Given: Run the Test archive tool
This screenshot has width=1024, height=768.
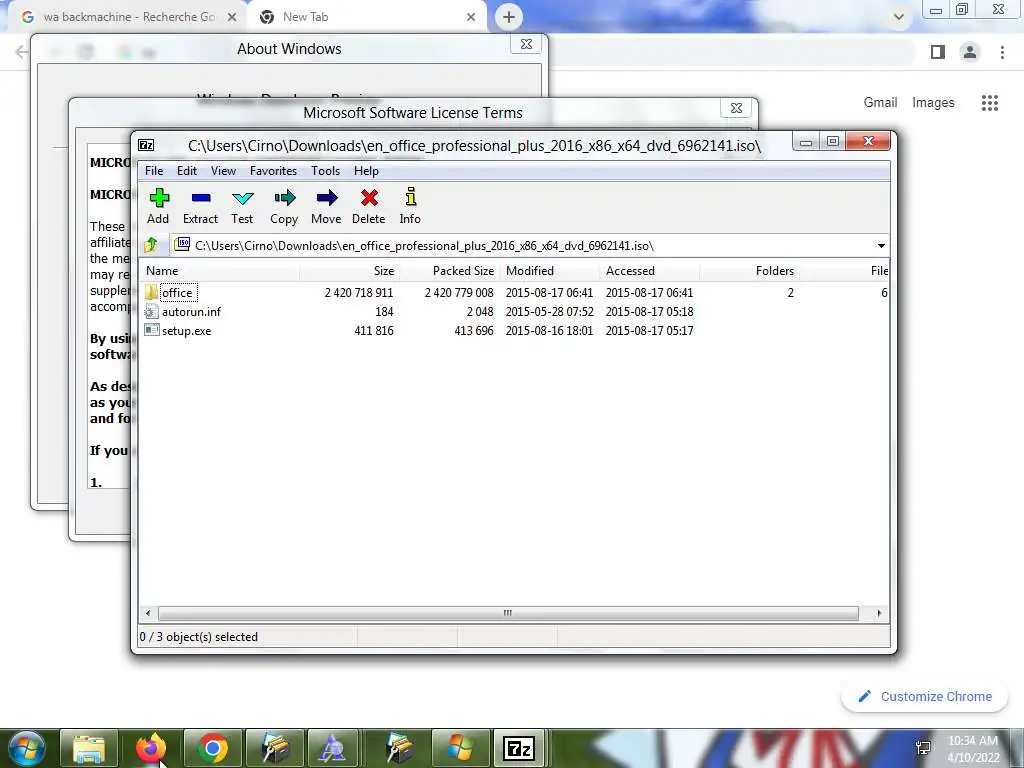Looking at the screenshot, I should point(242,198).
